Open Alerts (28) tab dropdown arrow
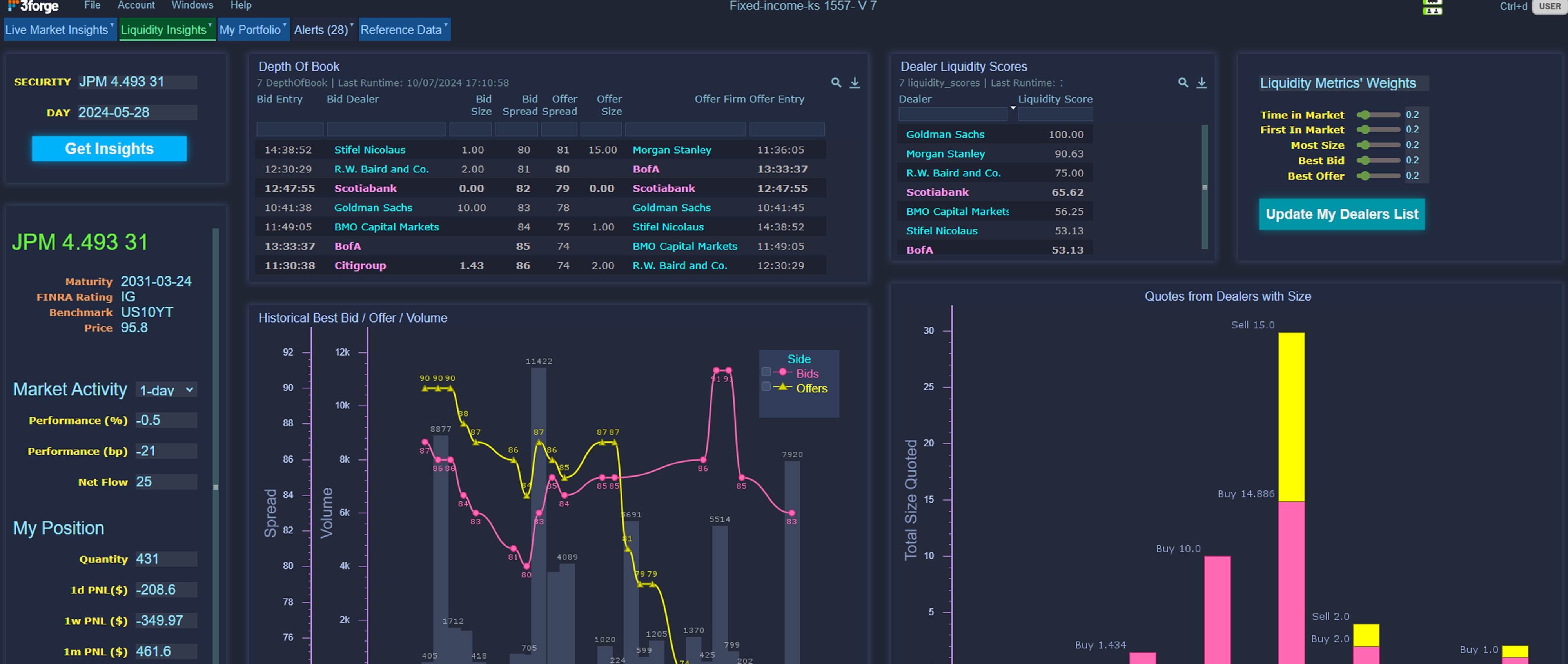 (x=352, y=25)
